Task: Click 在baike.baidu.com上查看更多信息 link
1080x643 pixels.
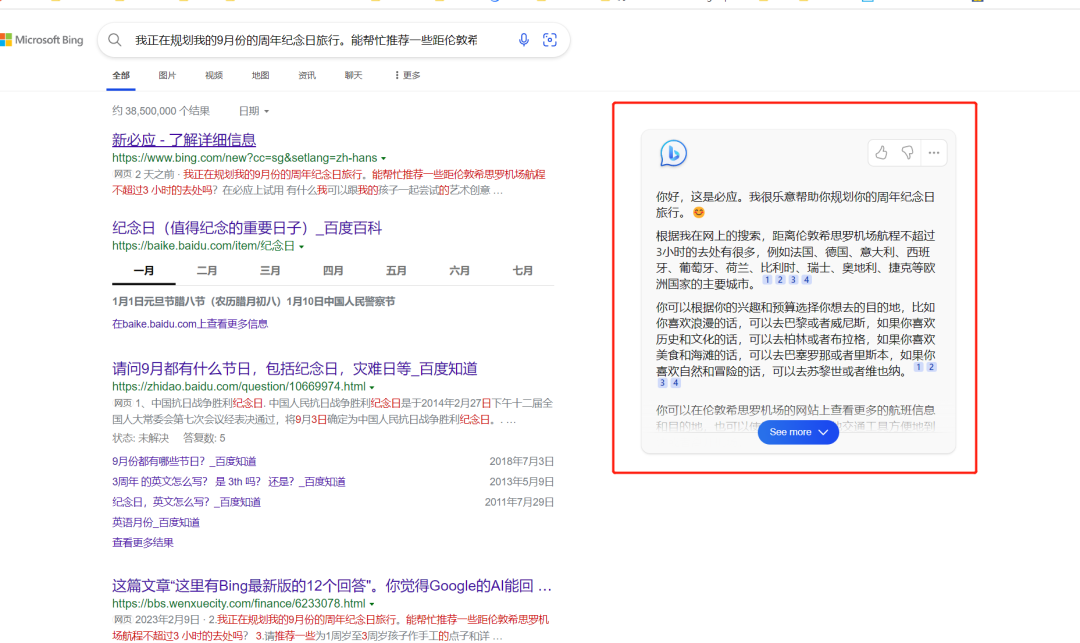Action: pos(190,324)
